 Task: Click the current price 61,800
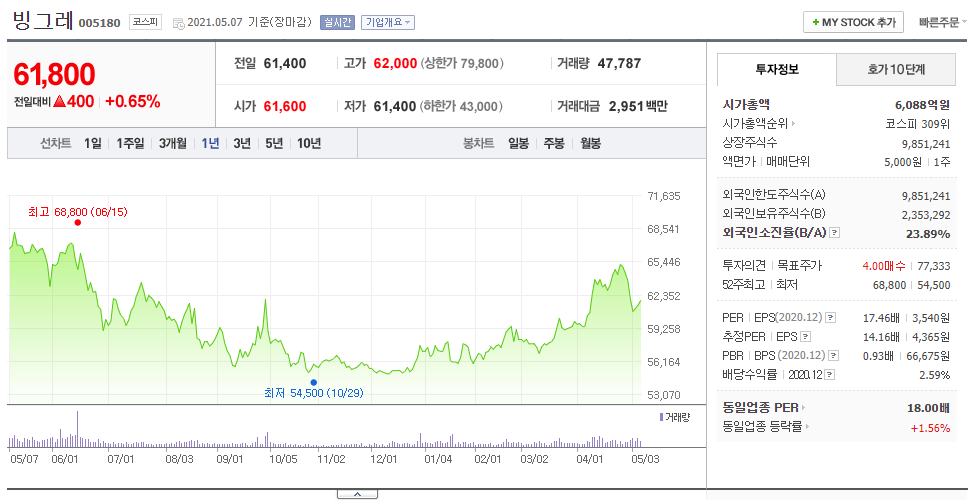click(x=54, y=75)
